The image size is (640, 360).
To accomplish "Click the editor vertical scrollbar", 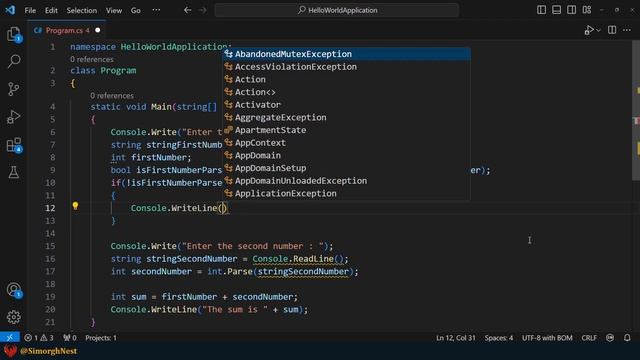I will click(x=636, y=110).
